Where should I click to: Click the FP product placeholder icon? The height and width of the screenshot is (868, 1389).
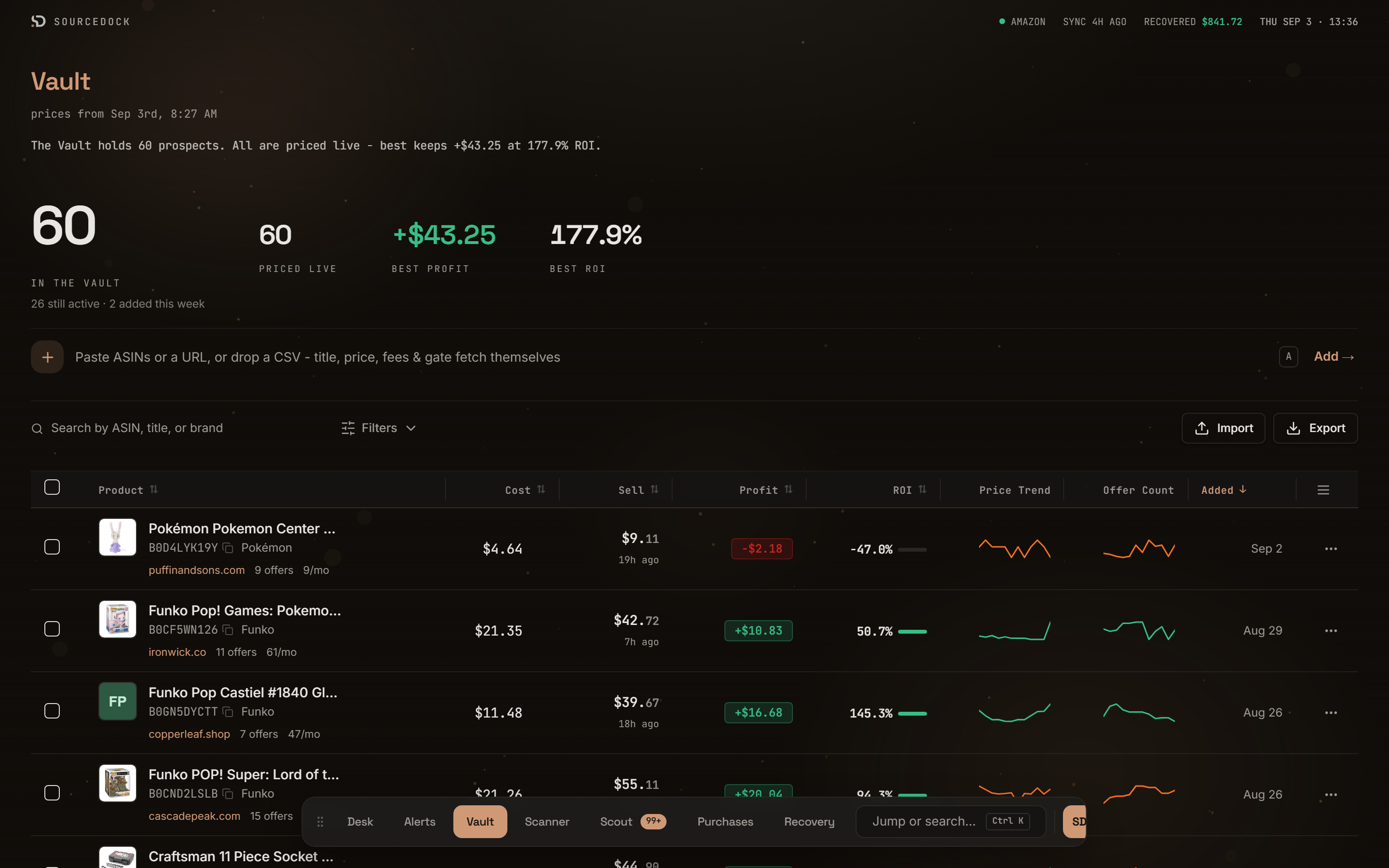[x=118, y=701]
